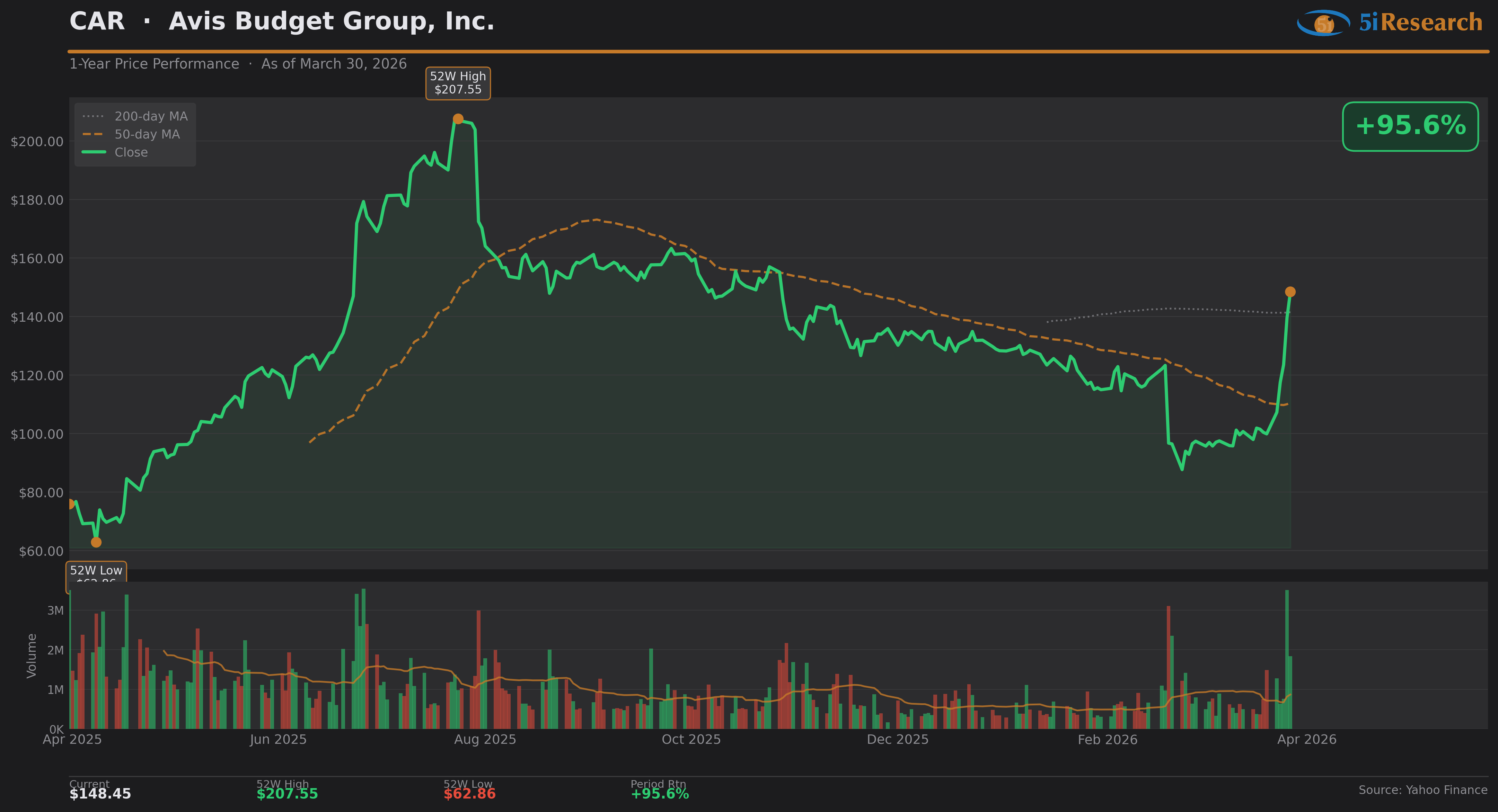The height and width of the screenshot is (812, 1498).
Task: Click the 52W High $207.55 footer value
Action: 287,794
